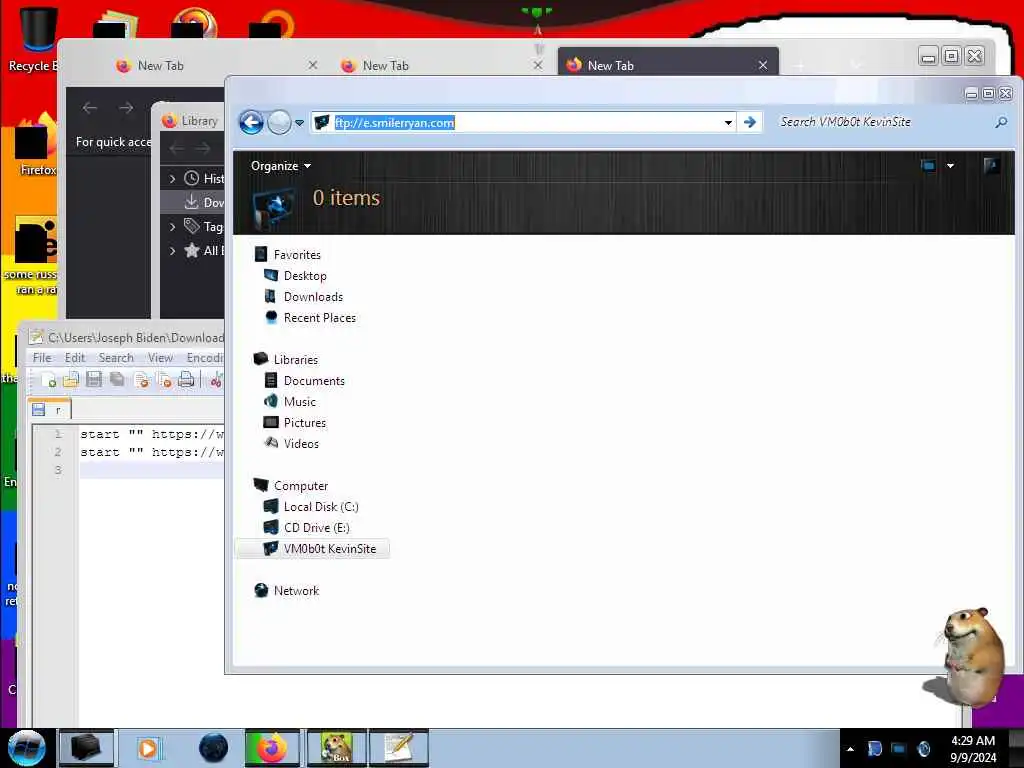Open Edit menu in Notepad++
This screenshot has width=1024, height=768.
(x=74, y=358)
